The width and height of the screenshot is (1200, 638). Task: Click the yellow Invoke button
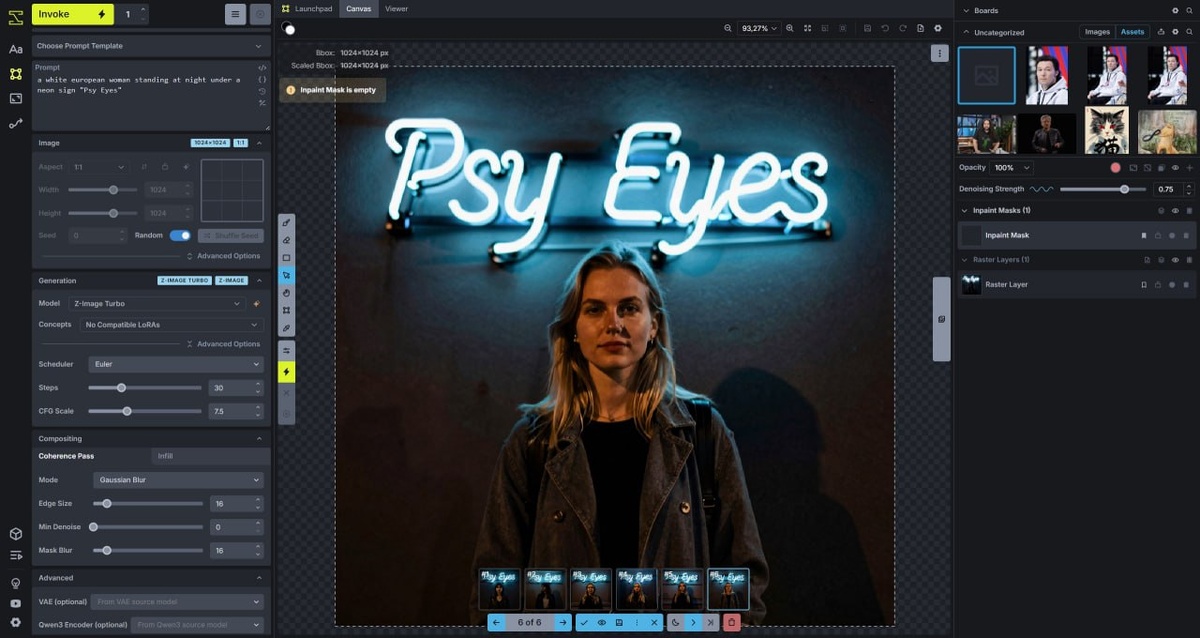(73, 14)
